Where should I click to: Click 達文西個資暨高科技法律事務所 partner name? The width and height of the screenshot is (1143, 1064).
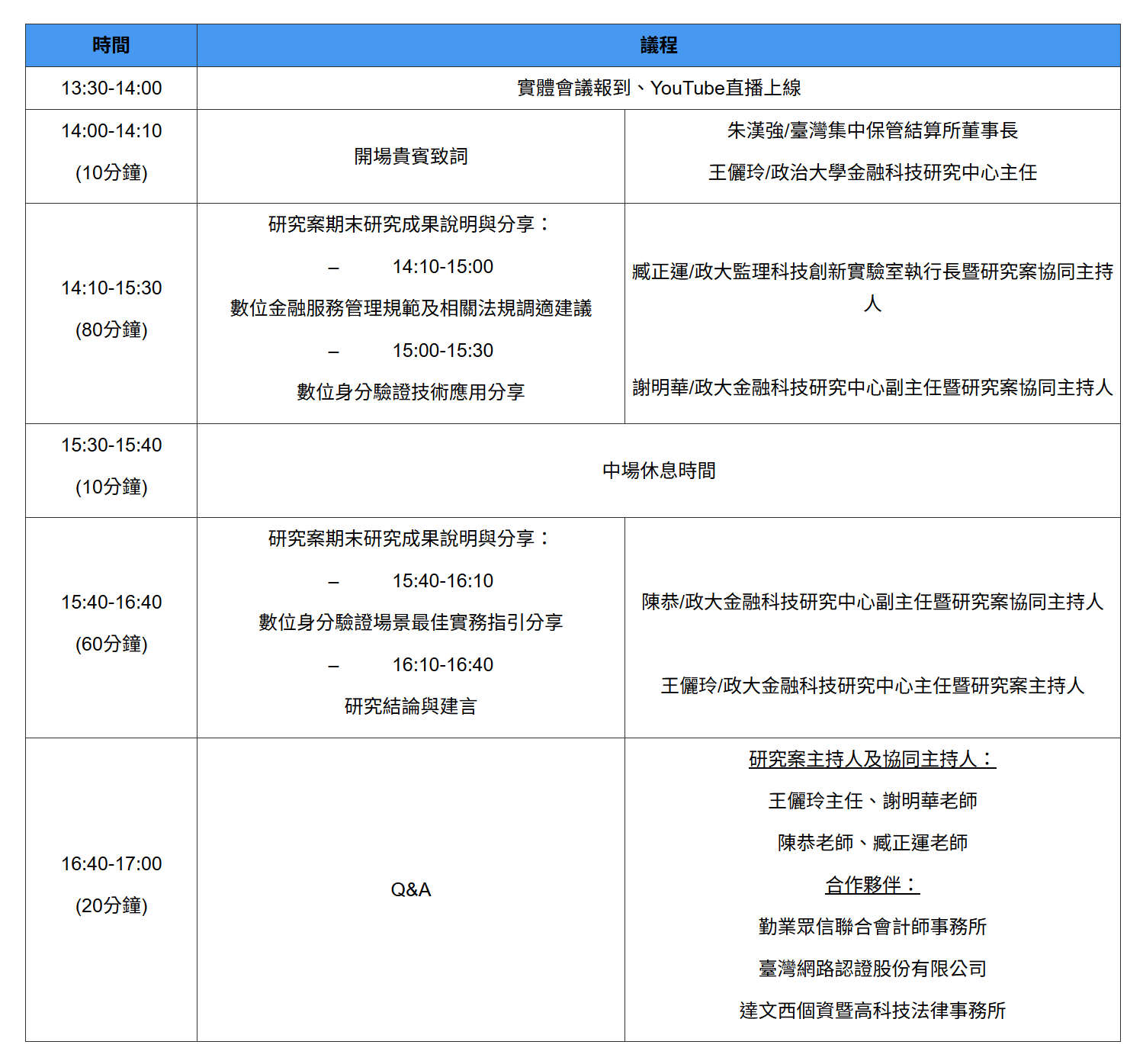pyautogui.click(x=872, y=1011)
